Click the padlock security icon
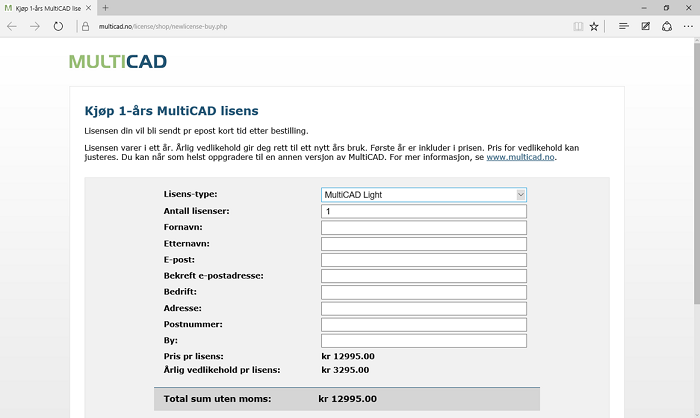This screenshot has height=418, width=700. [x=85, y=26]
